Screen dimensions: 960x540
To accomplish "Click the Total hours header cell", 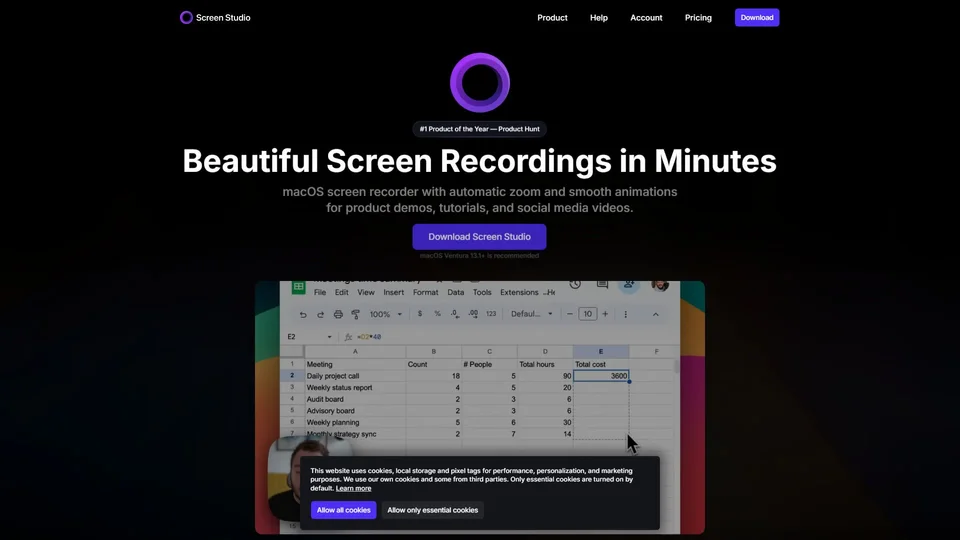I will [545, 364].
